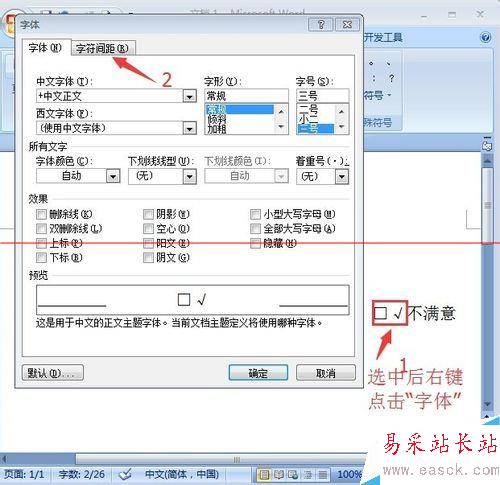The height and width of the screenshot is (485, 500).
Task: Open 字体颜色 font color dropdown
Action: click(x=113, y=176)
